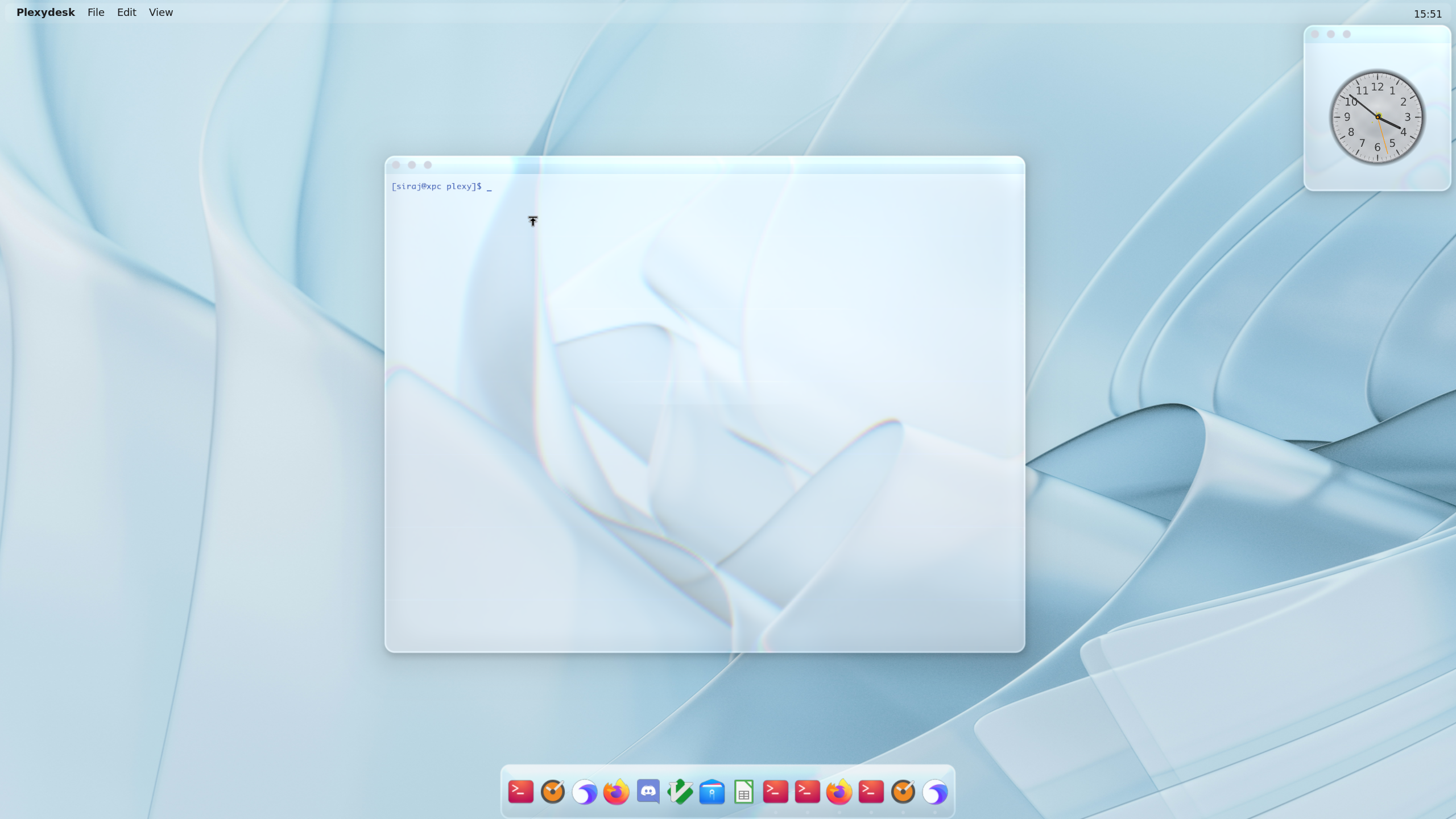The image size is (1456, 819).
Task: Open the File menu
Action: (96, 13)
